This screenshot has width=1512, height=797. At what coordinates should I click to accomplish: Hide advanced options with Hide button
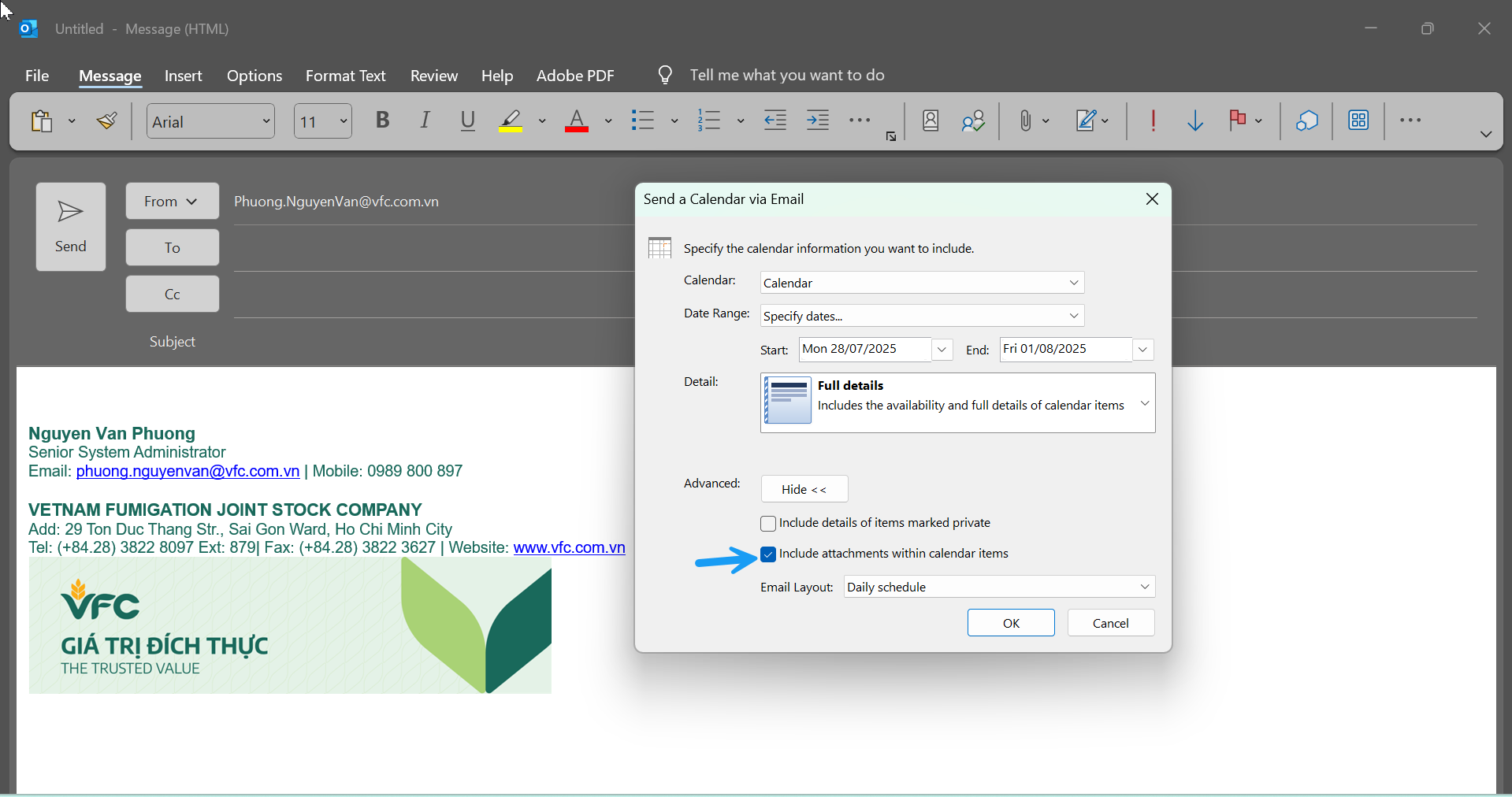[804, 489]
